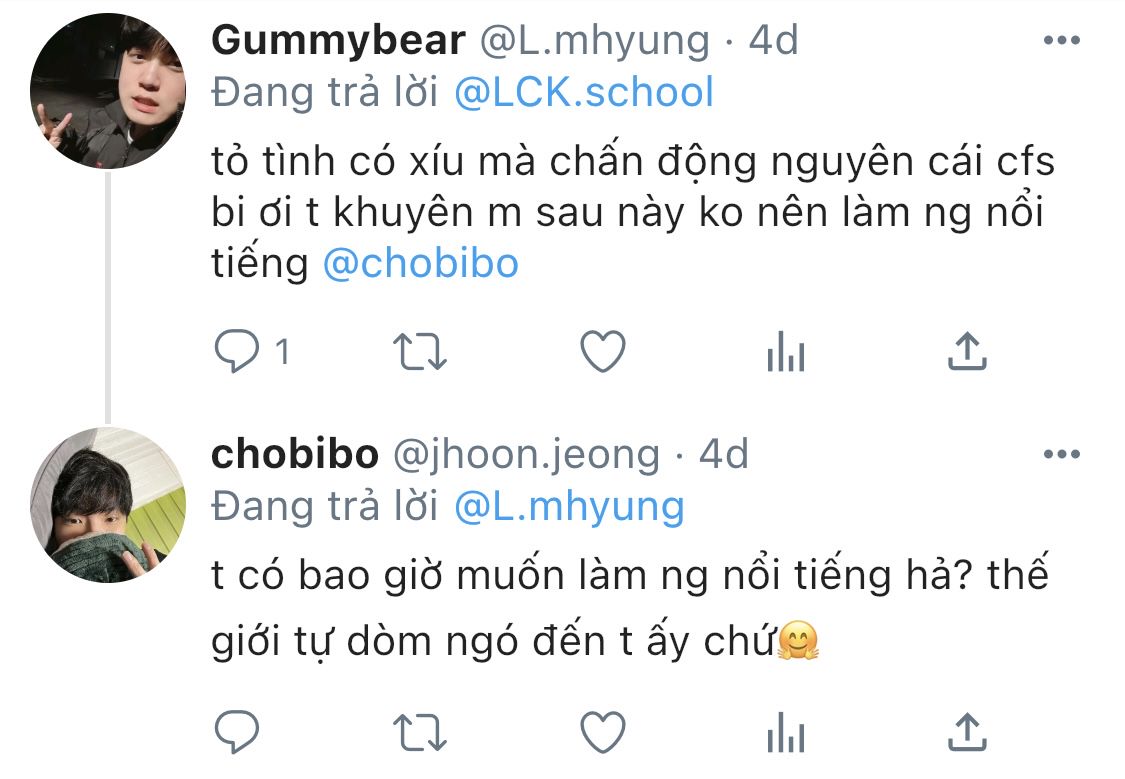Open Gummybear's profile picture
The width and height of the screenshot is (1125, 779).
(108, 91)
